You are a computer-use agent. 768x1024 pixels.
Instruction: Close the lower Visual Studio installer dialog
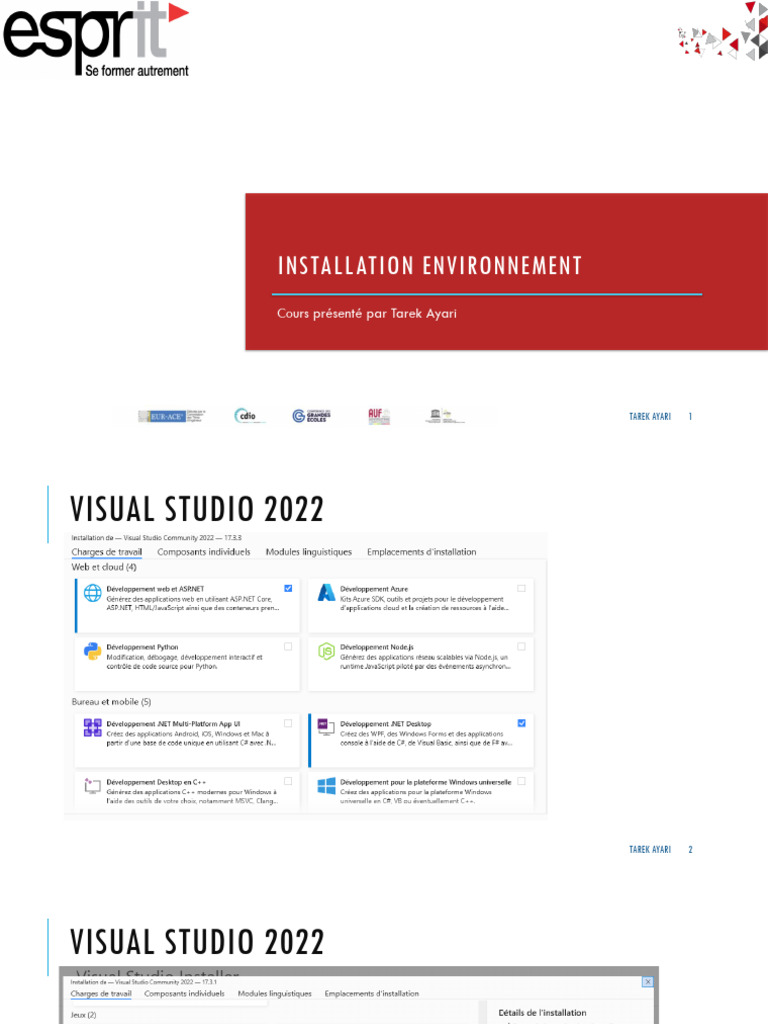tap(647, 982)
